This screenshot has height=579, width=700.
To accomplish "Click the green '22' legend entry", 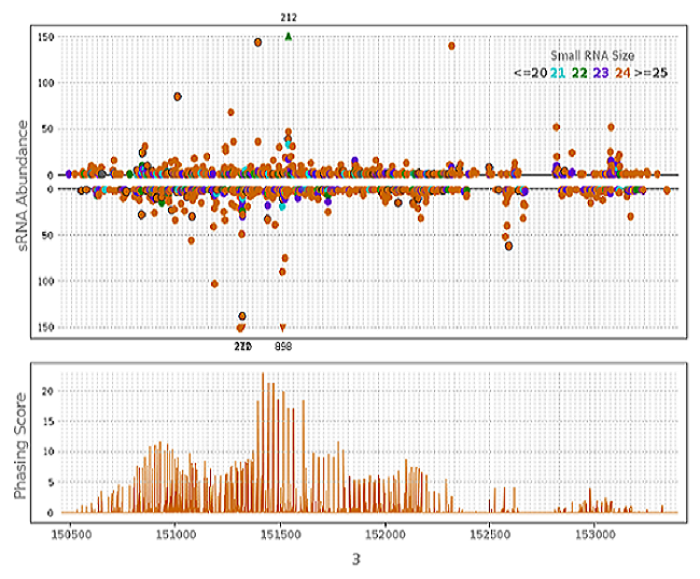I will [x=579, y=73].
